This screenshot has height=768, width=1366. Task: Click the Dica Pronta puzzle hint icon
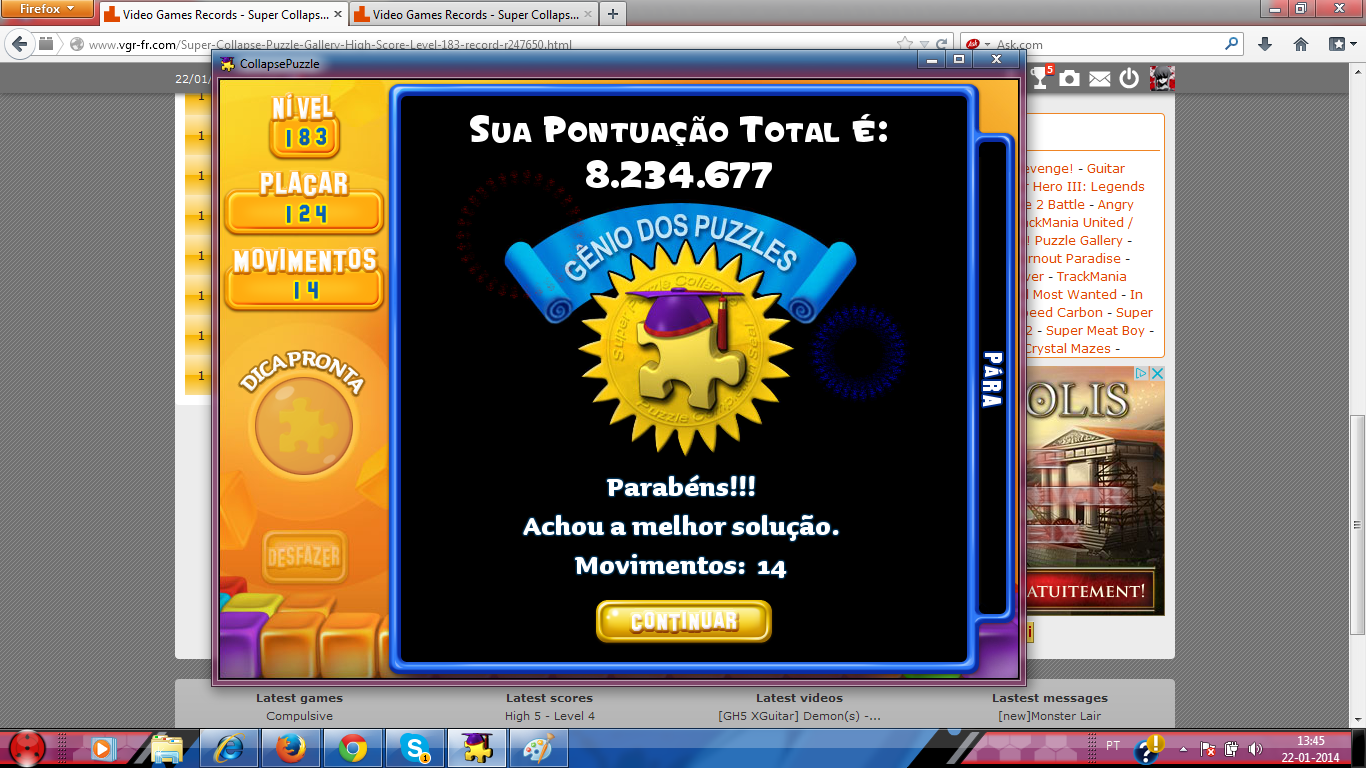304,428
